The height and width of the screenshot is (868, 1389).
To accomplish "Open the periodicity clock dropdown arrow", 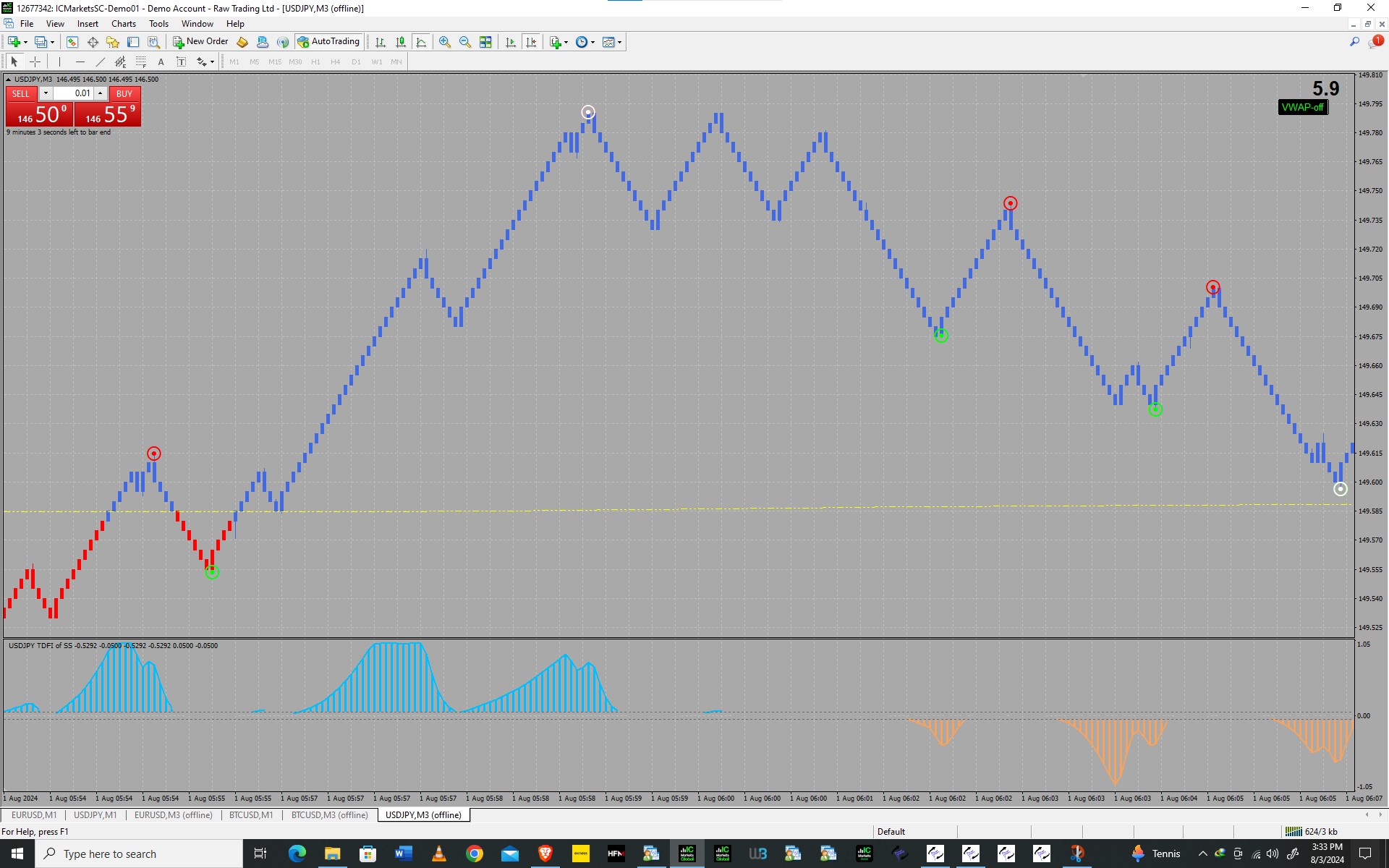I will (593, 42).
